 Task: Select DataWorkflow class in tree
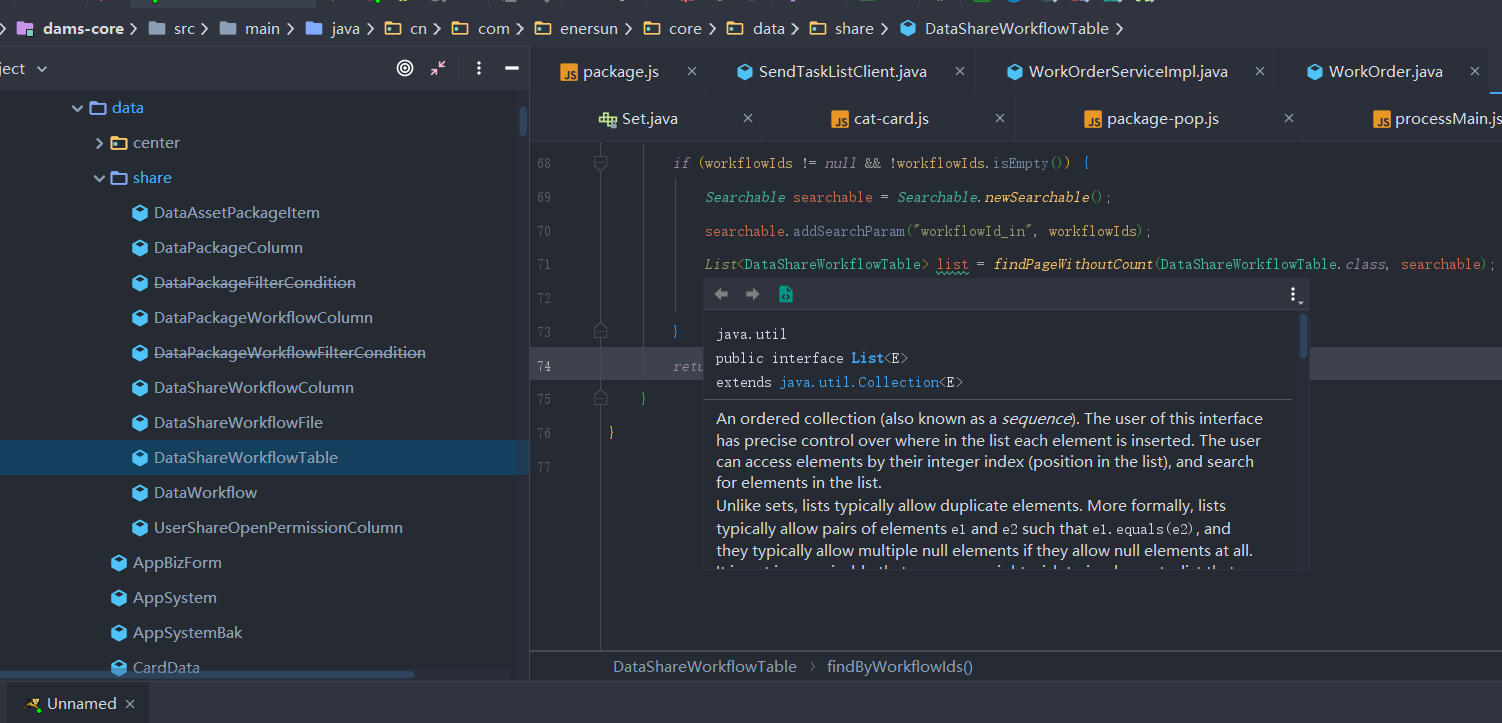tap(205, 493)
